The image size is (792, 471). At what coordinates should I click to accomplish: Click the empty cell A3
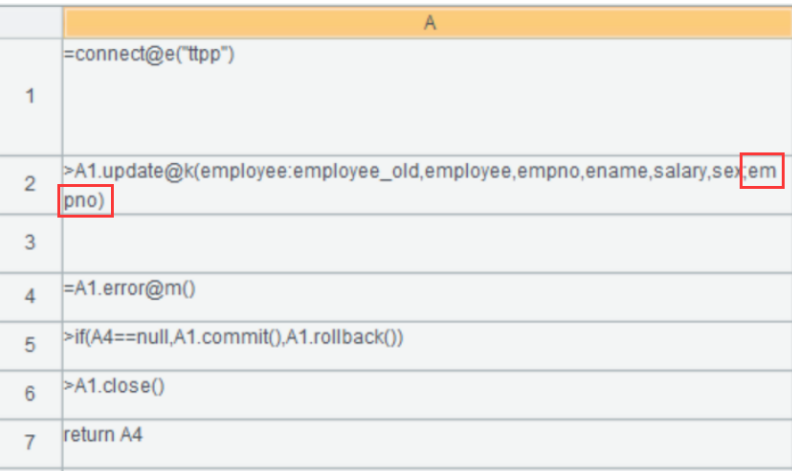point(428,242)
